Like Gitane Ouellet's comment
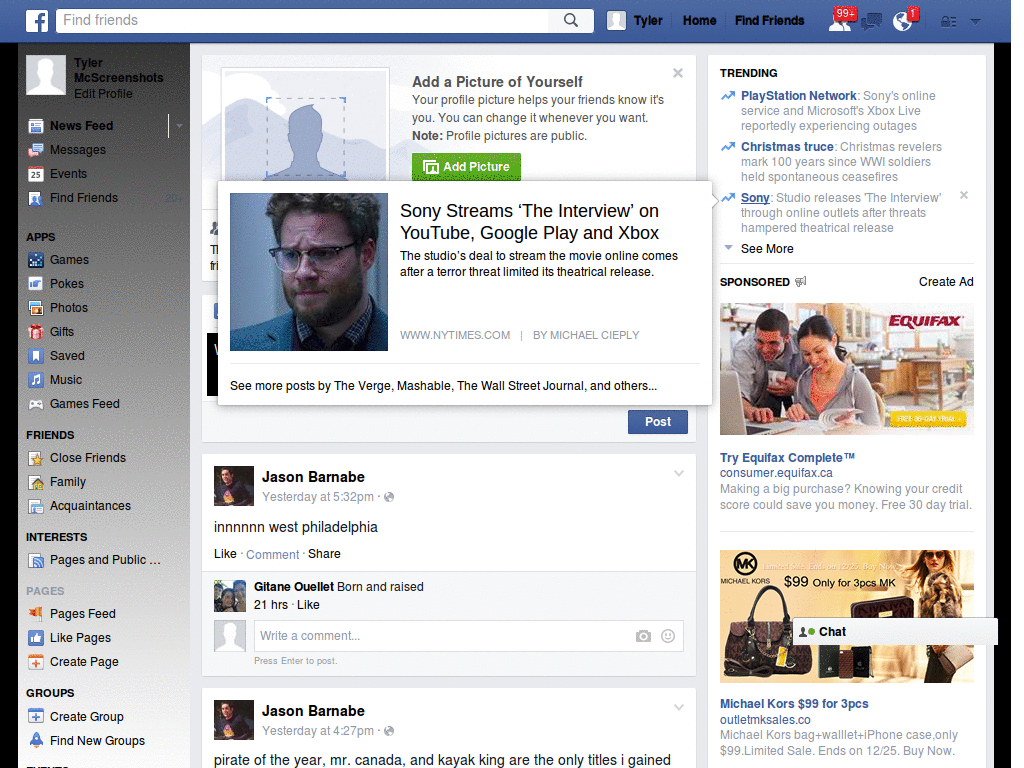 (308, 605)
